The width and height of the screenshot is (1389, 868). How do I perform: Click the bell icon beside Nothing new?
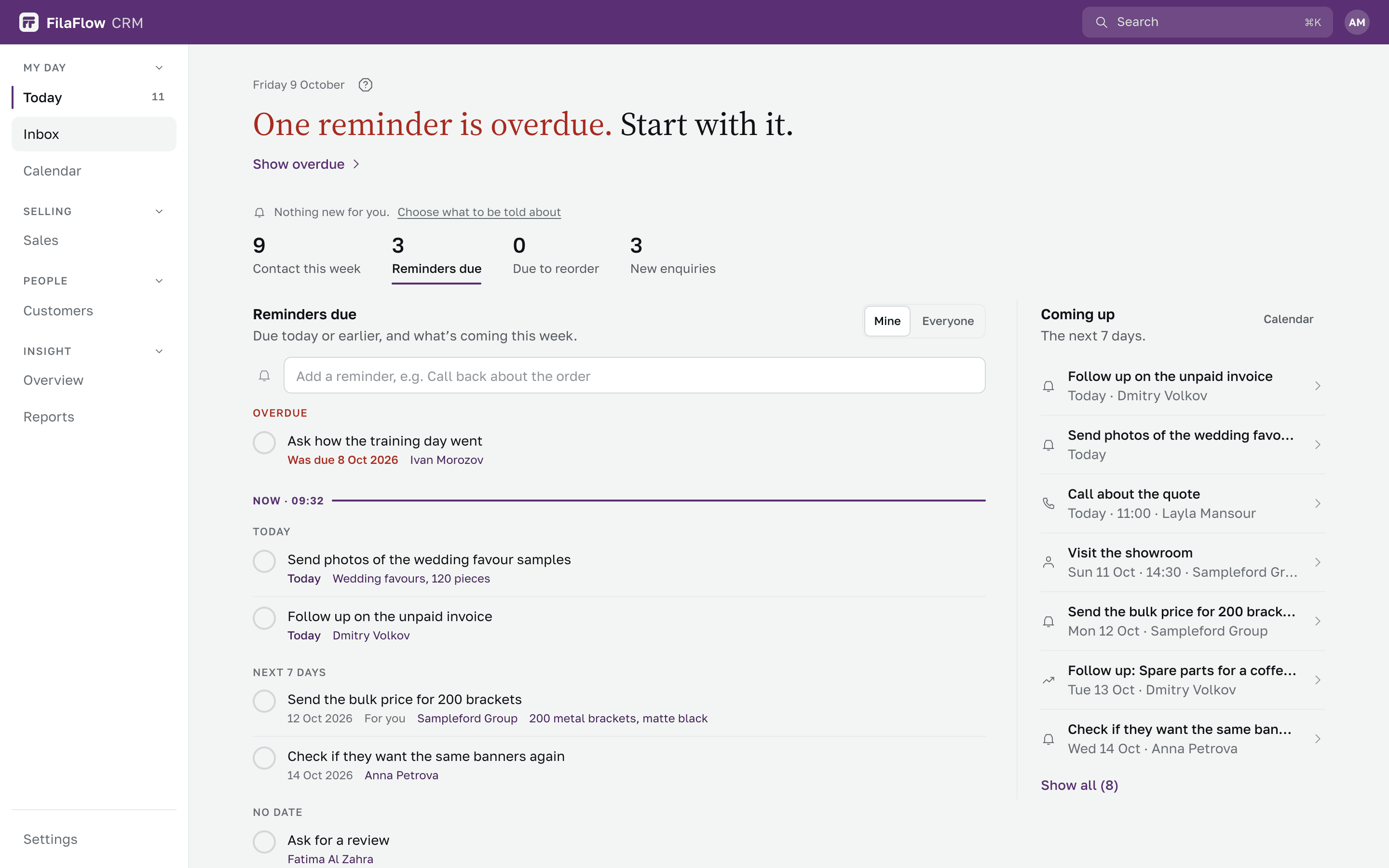(259, 212)
